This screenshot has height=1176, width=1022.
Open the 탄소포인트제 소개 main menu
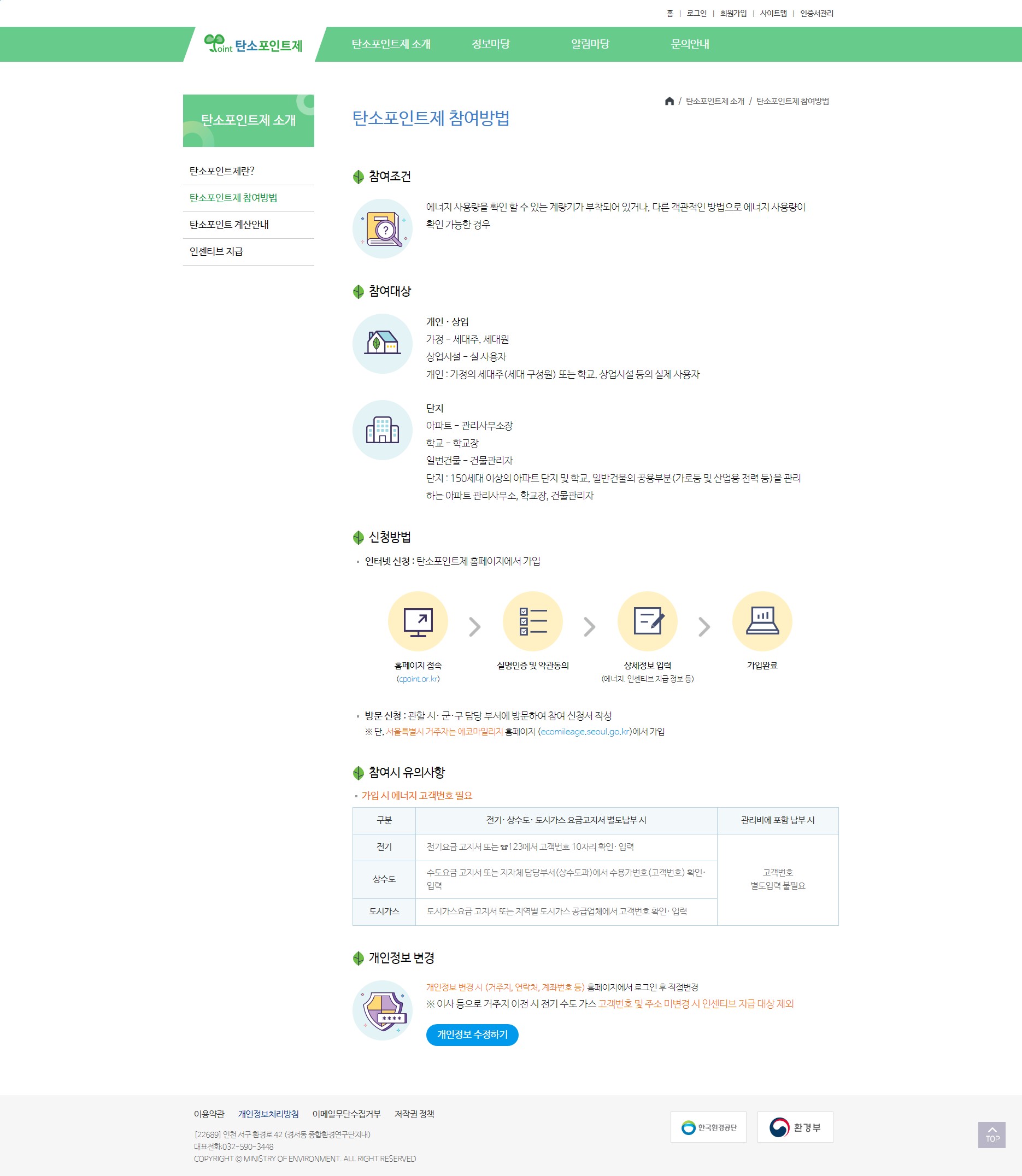(x=391, y=44)
